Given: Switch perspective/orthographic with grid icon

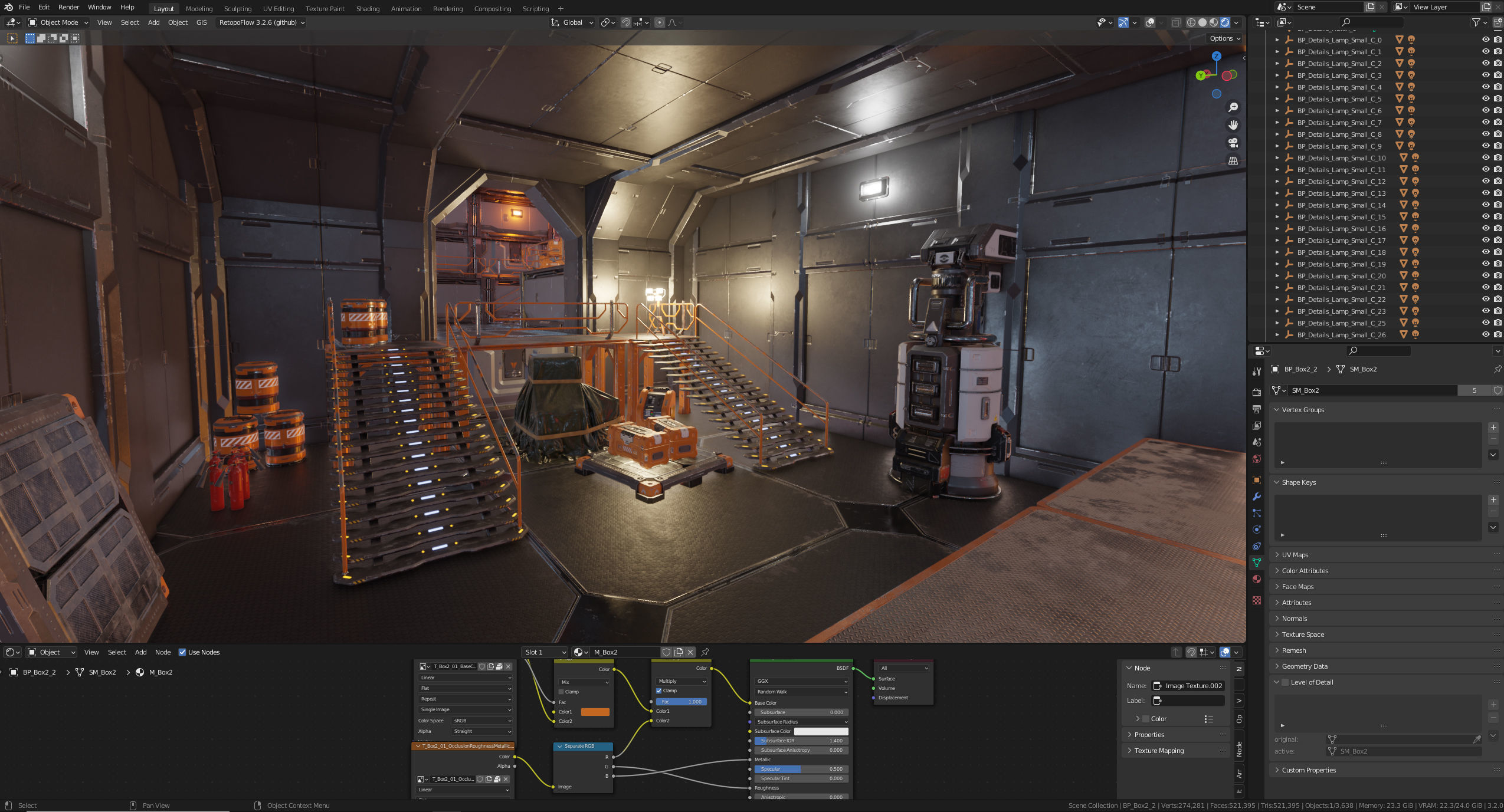Looking at the screenshot, I should click(x=1233, y=160).
